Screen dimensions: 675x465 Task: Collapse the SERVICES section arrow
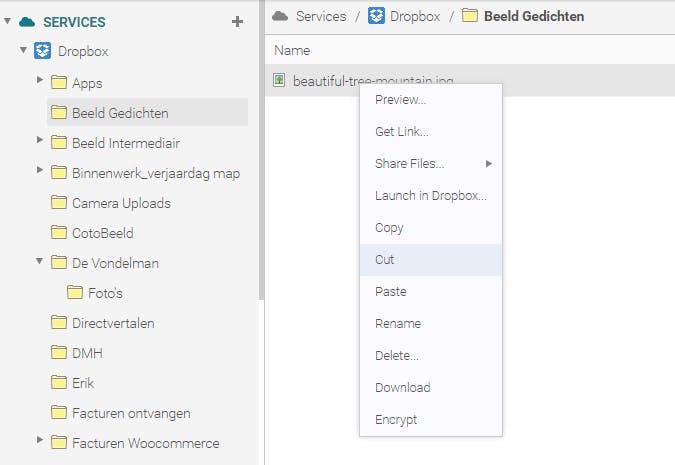click(x=8, y=21)
